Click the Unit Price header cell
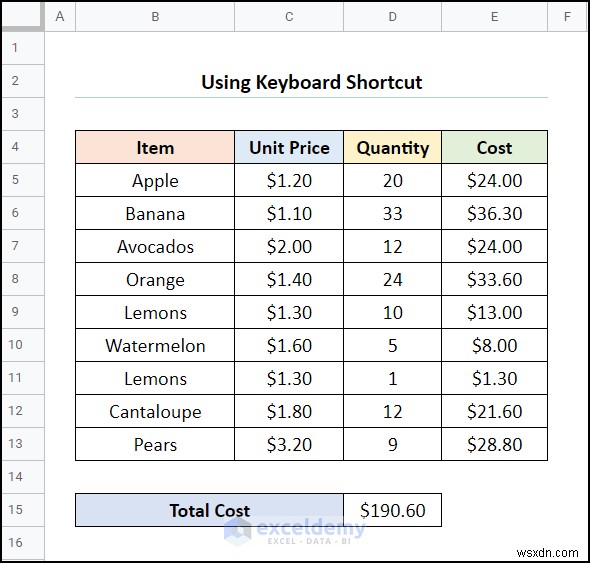Screen dimensions: 590x563 [289, 147]
